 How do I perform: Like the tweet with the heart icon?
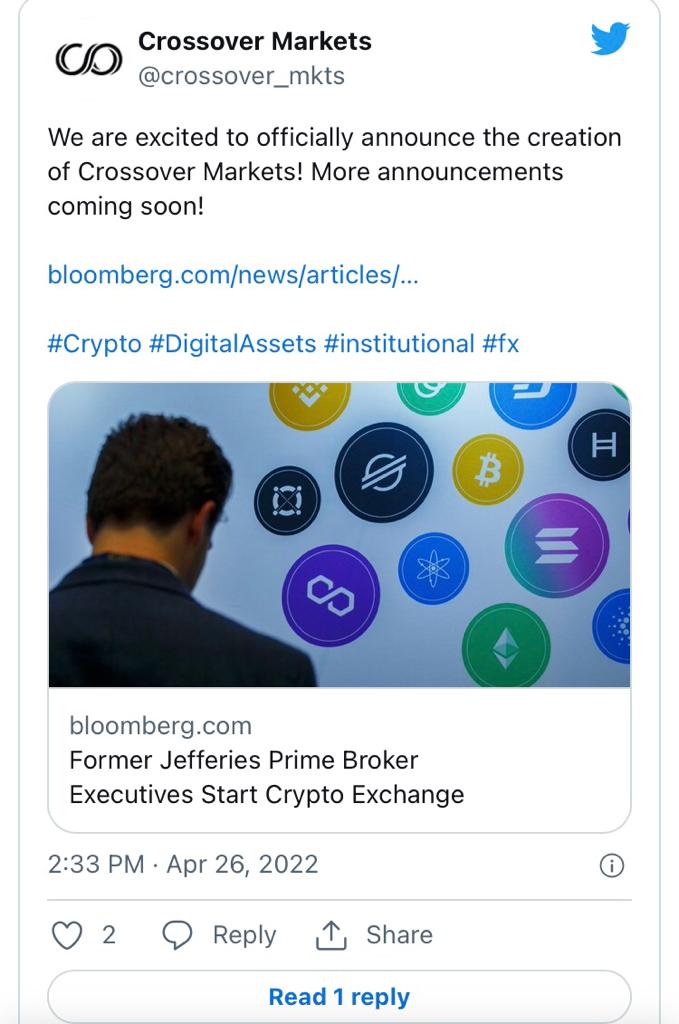(66, 935)
